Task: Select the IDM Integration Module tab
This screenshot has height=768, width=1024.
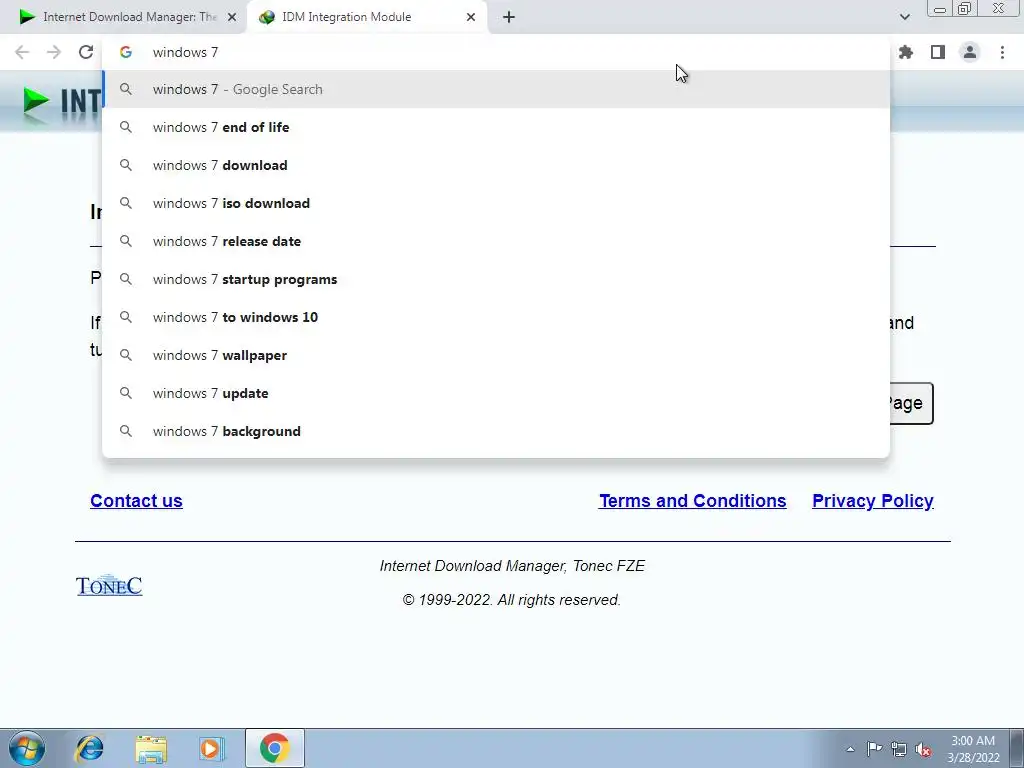Action: tap(366, 17)
